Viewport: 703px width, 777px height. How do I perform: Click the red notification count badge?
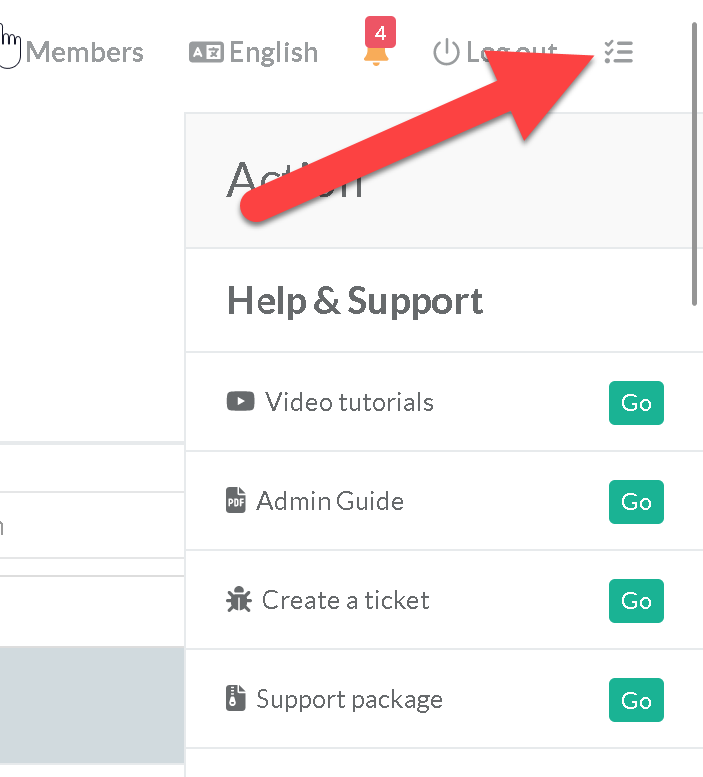(x=380, y=33)
